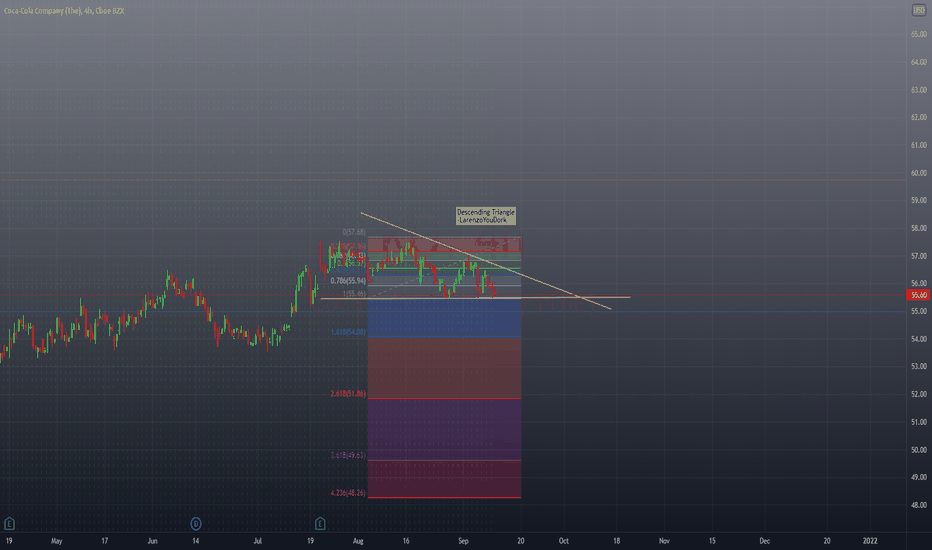This screenshot has height=550, width=932.
Task: Select the 'Dec' date on the time axis
Action: [764, 540]
